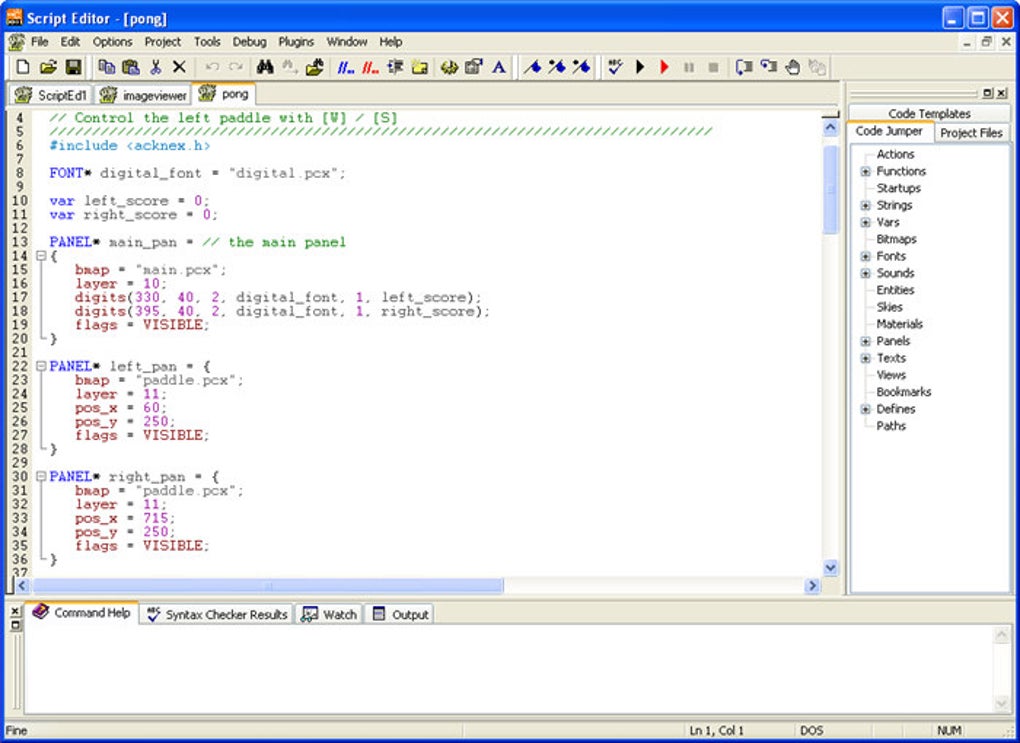Screen dimensions: 1020x743
Task: Switch to the Project Files tab
Action: point(969,132)
